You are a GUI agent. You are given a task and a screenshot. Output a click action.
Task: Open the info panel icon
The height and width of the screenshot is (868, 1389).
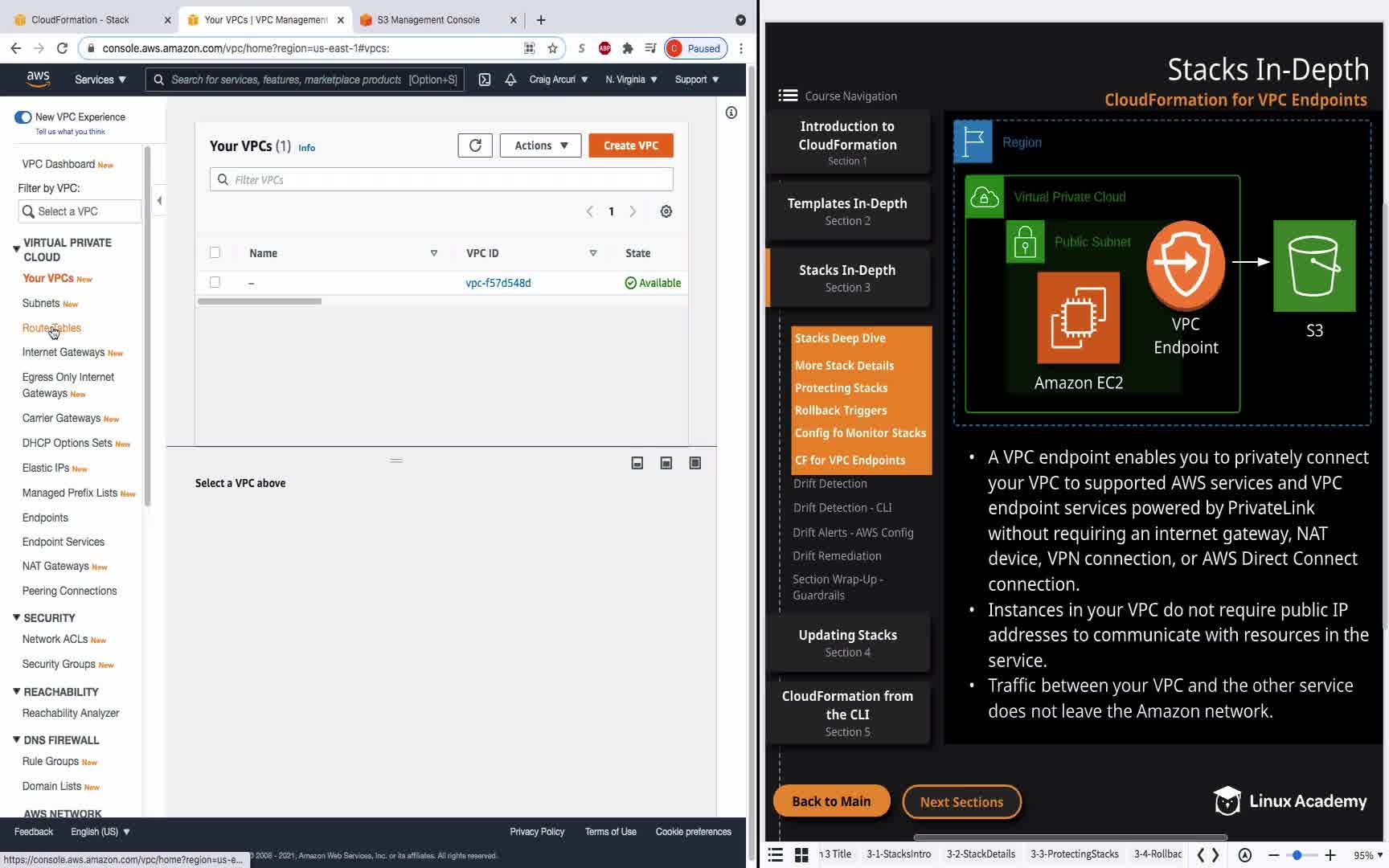tap(731, 113)
